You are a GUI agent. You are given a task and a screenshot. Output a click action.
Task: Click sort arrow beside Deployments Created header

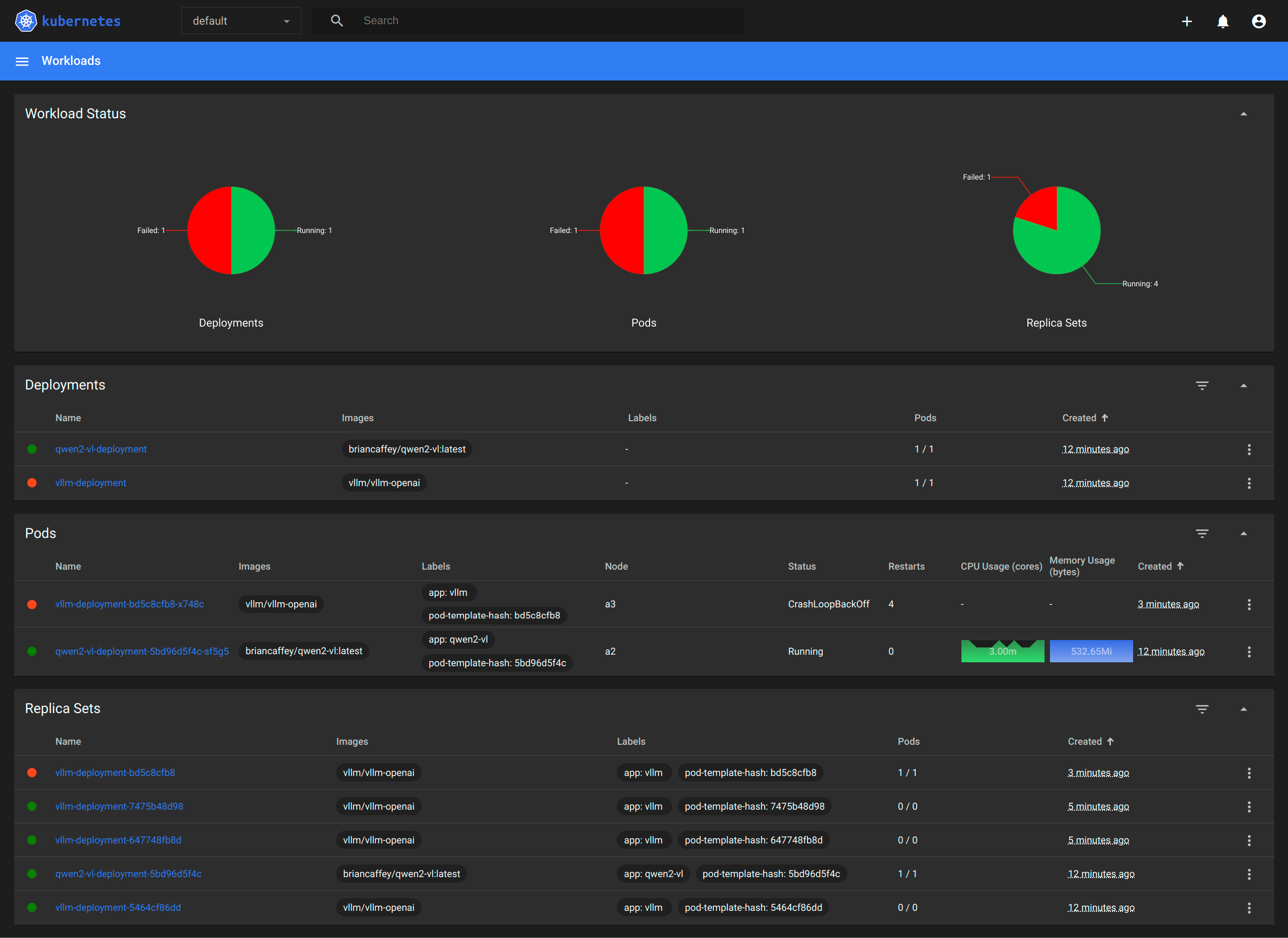1104,418
